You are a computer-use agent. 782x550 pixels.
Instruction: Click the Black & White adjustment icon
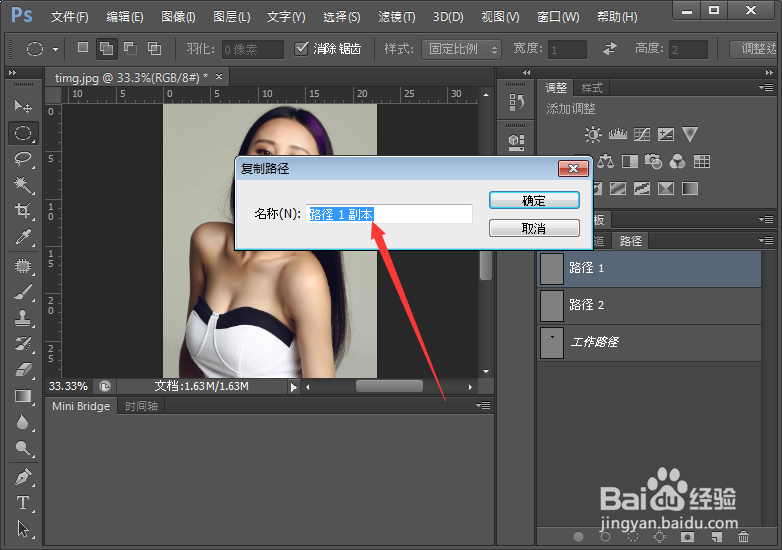click(x=629, y=161)
